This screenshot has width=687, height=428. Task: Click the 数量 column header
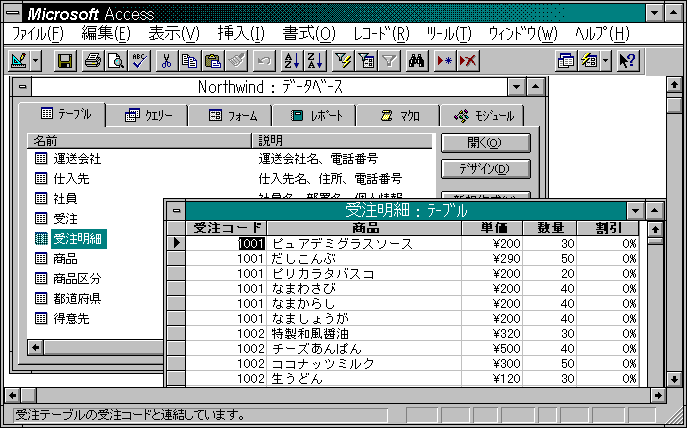[x=549, y=228]
